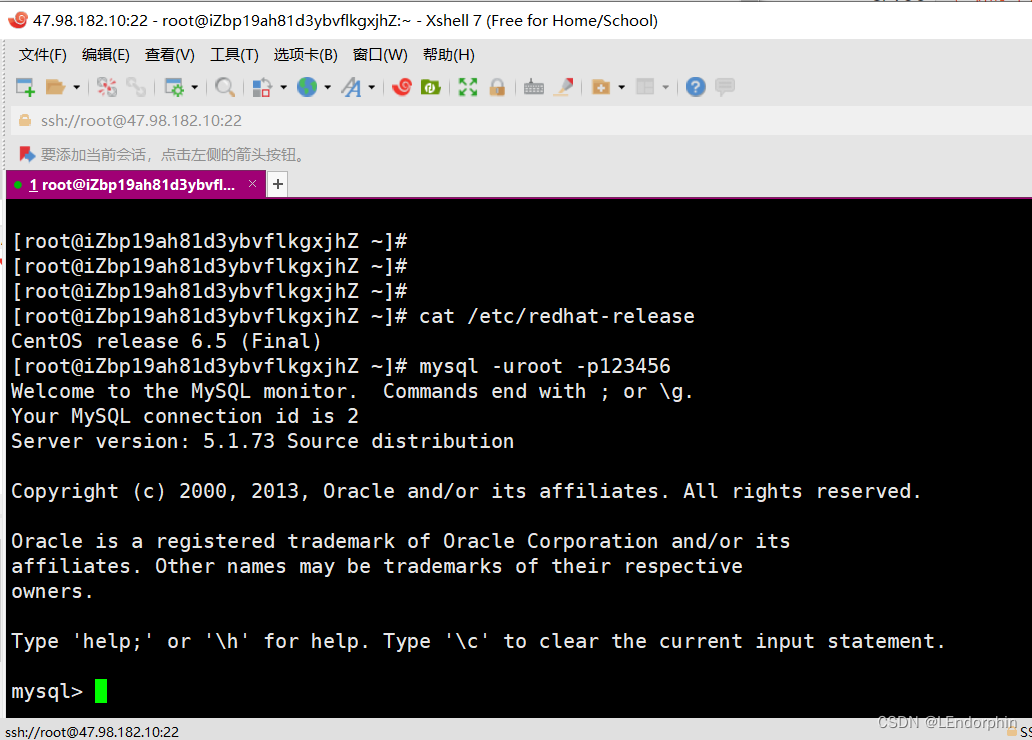Click the Xshell logo in title bar
This screenshot has width=1032, height=740.
(x=18, y=20)
